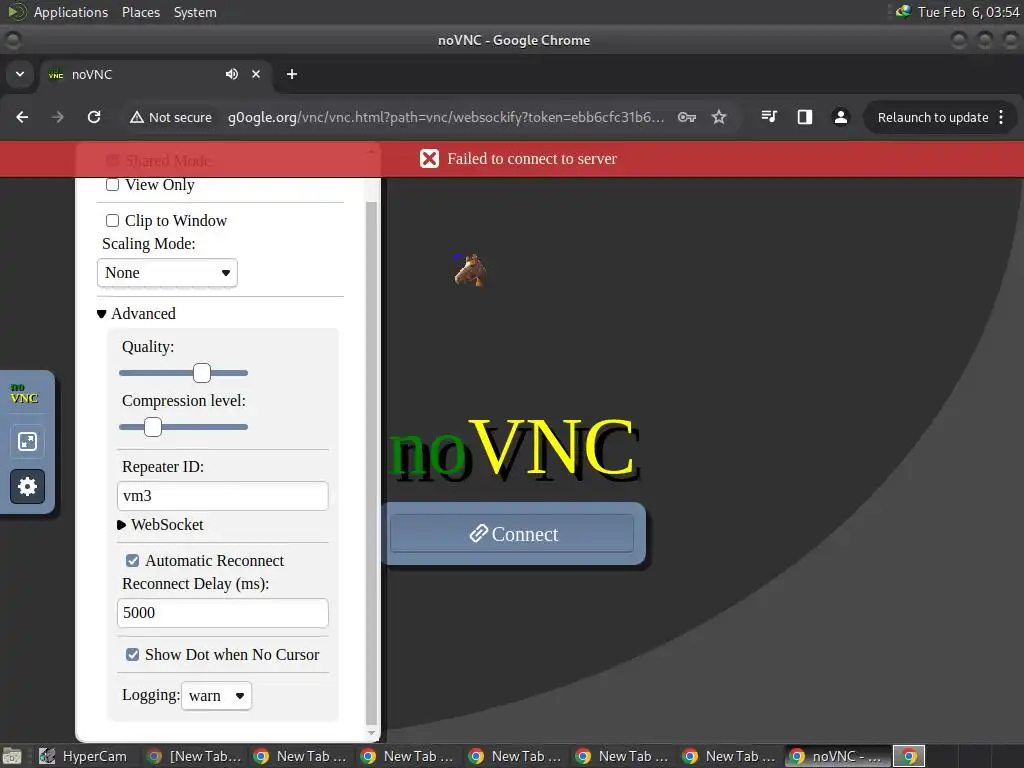Click settings panel scrollbar down arrow
This screenshot has width=1024, height=768.
(x=372, y=733)
